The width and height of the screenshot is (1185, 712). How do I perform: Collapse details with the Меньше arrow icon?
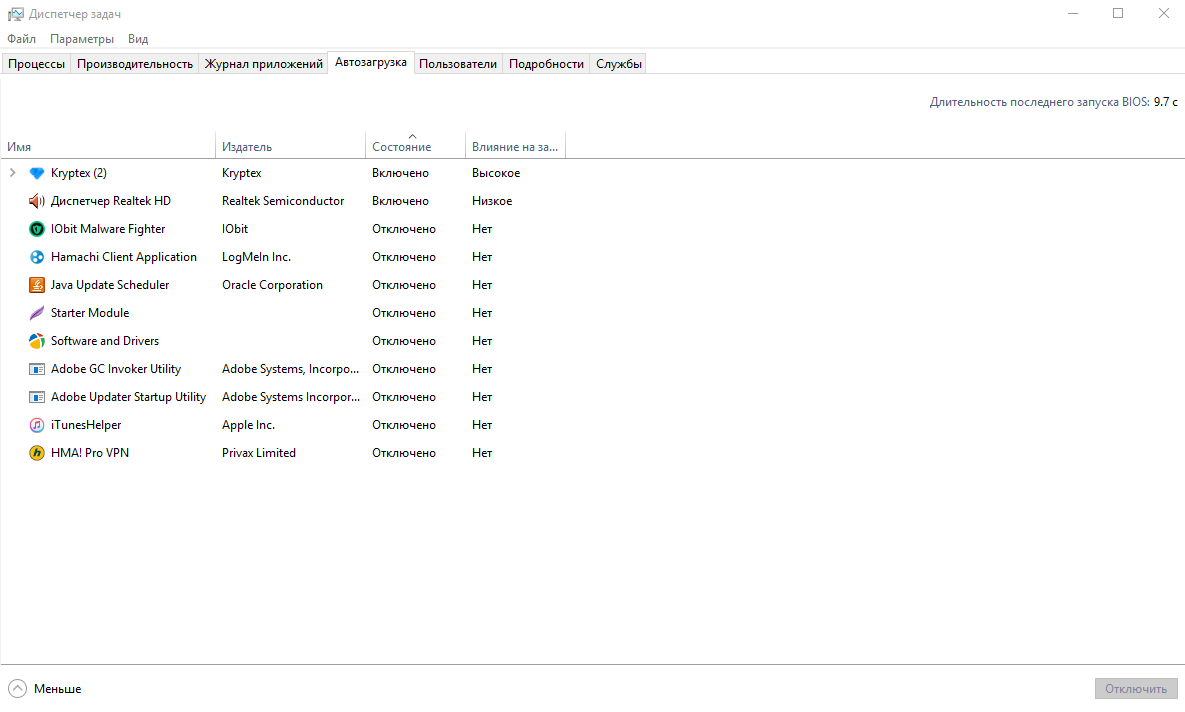pos(17,689)
